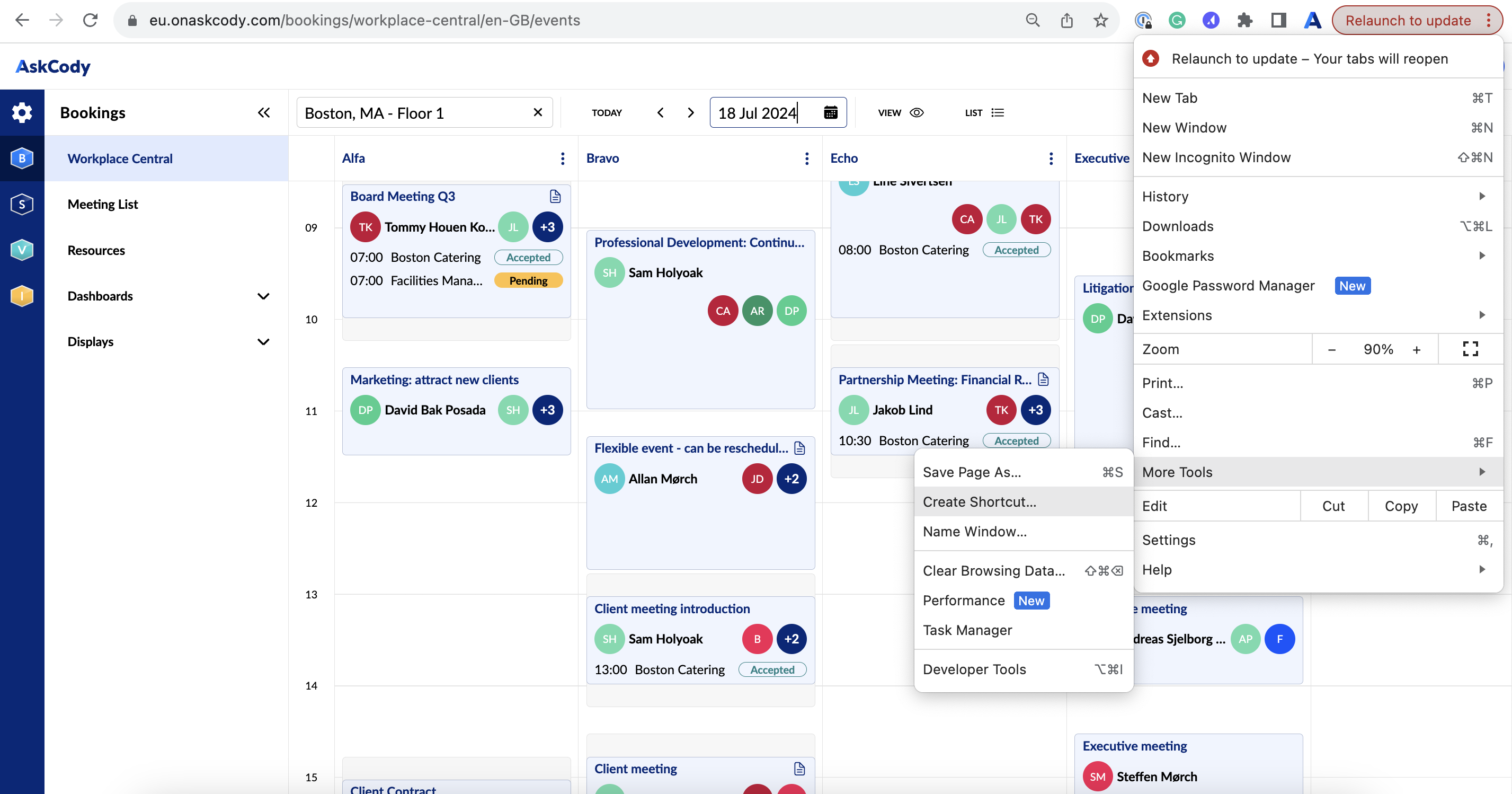This screenshot has width=1512, height=794.
Task: Open the Extensions submenu
Action: point(1318,315)
